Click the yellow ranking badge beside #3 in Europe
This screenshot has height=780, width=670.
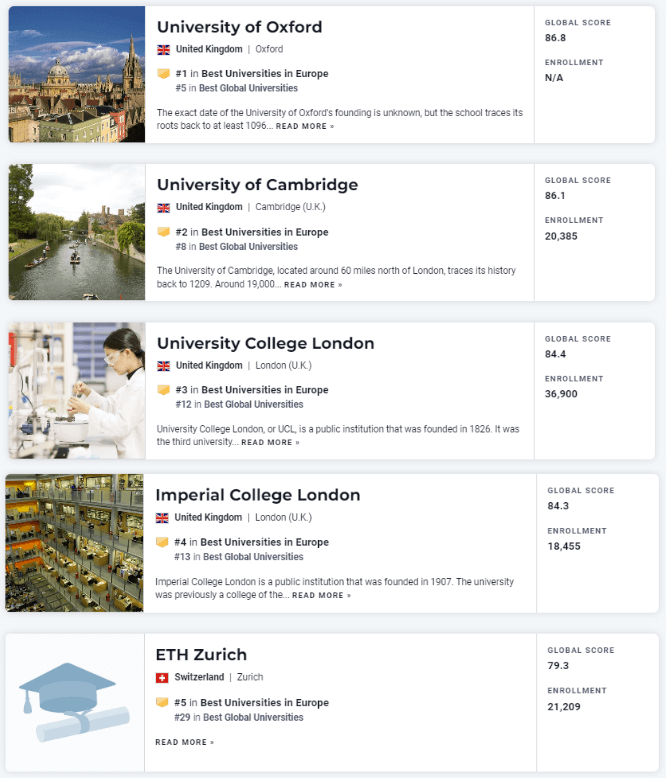163,390
